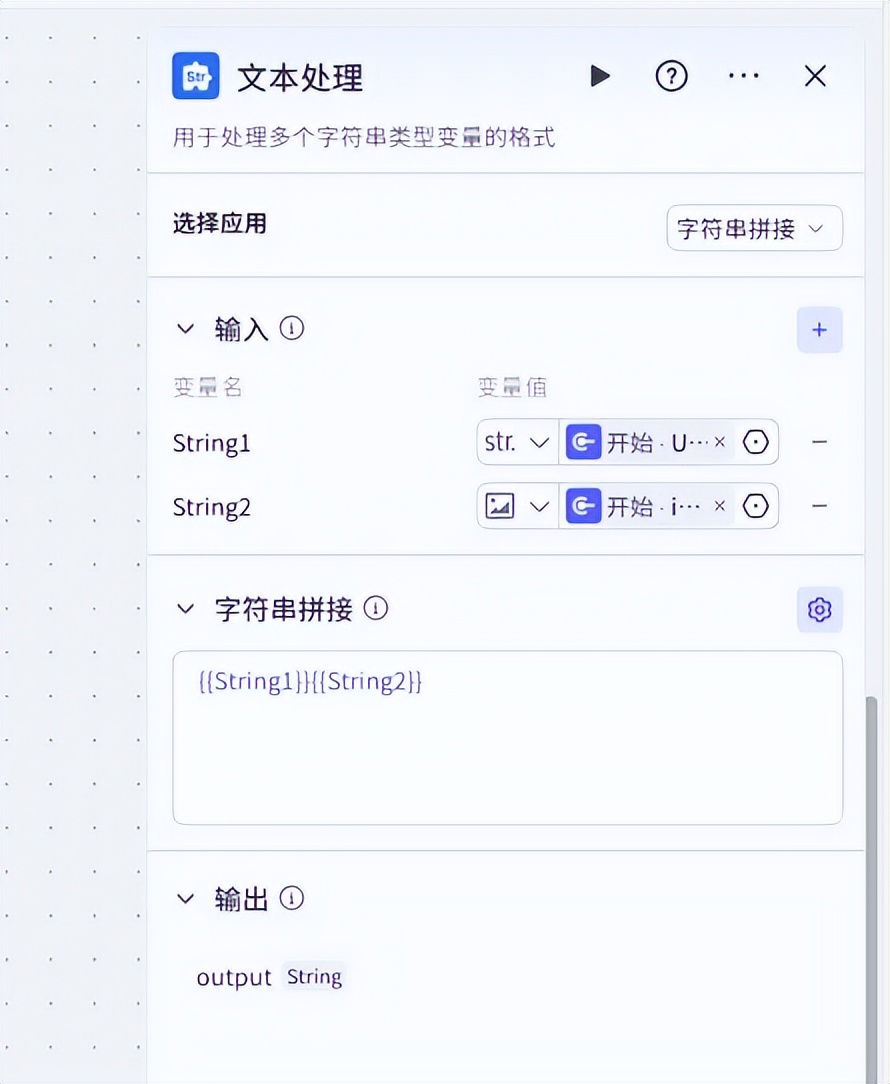890x1084 pixels.
Task: Collapse the 字符串拼接 section
Action: [185, 609]
